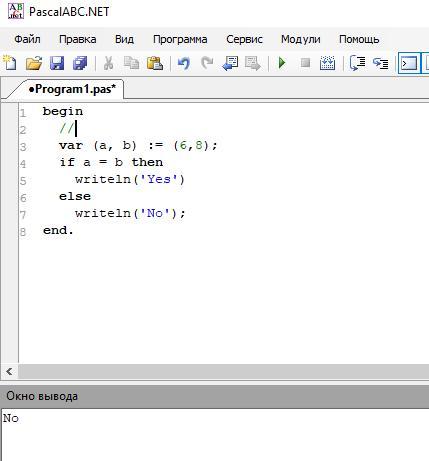Click the Step Over debug icon
The height and width of the screenshot is (461, 429).
click(x=357, y=63)
